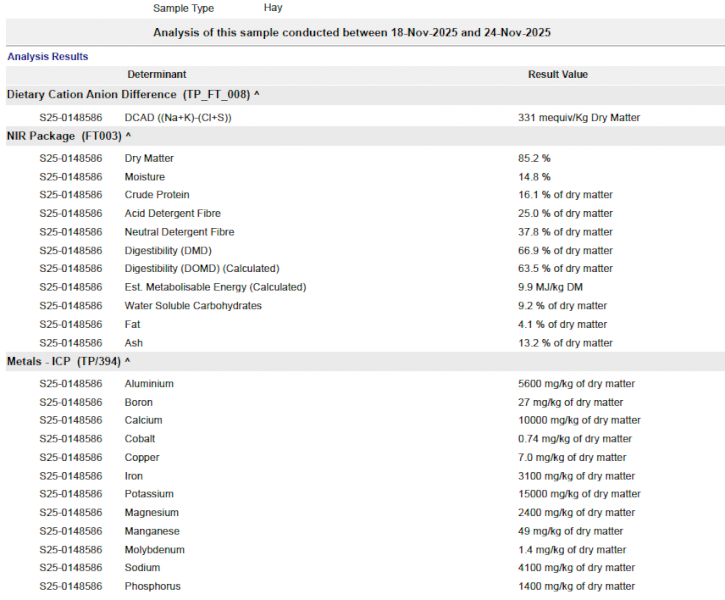Click the Hay sample type value
Viewport: 725px width, 600px height.
coord(273,8)
